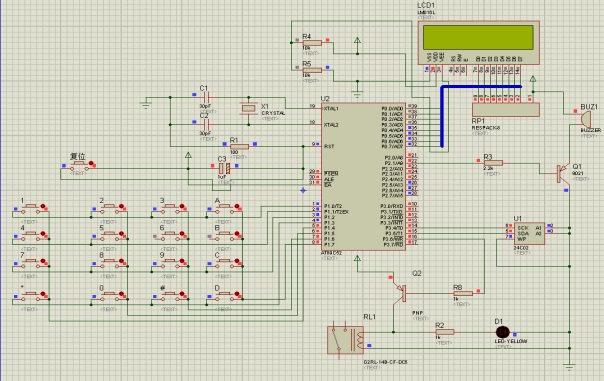Screen dimensions: 604x381
Task: Toggle the 复位 reset push button
Action: pos(80,166)
